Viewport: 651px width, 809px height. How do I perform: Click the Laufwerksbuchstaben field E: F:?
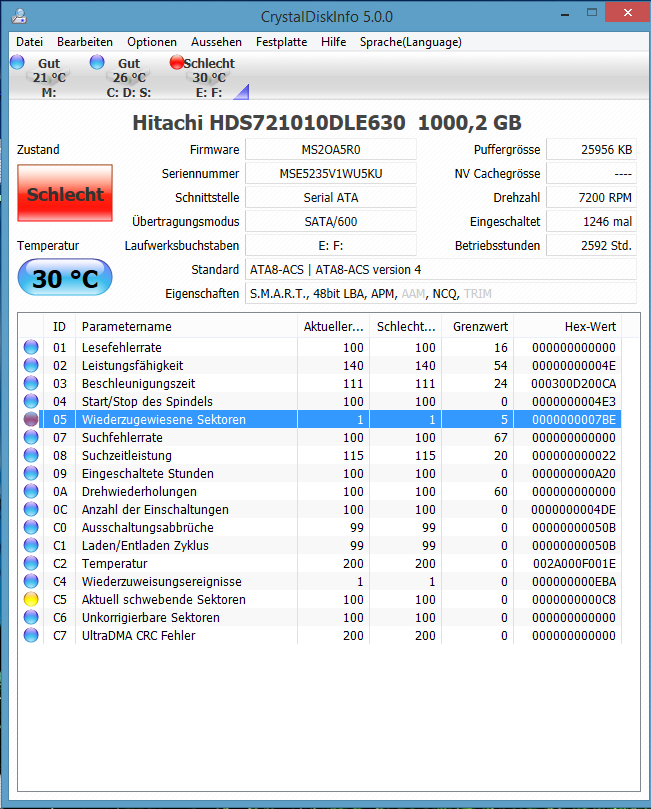coord(331,246)
